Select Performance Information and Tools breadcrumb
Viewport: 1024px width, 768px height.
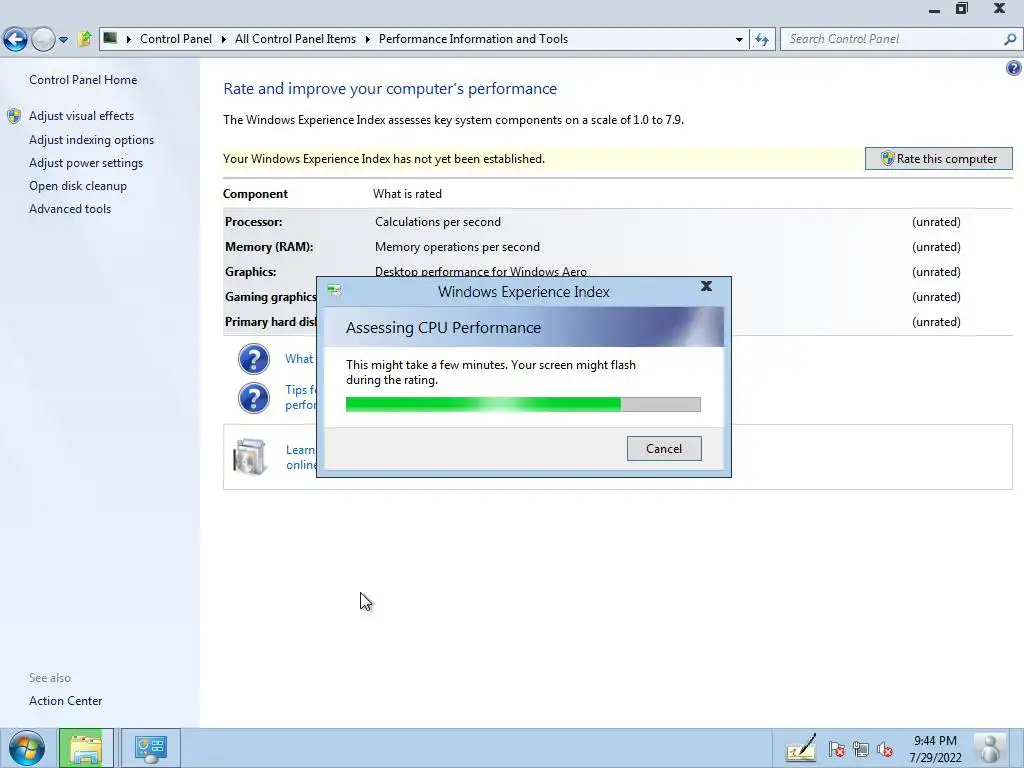pos(473,39)
